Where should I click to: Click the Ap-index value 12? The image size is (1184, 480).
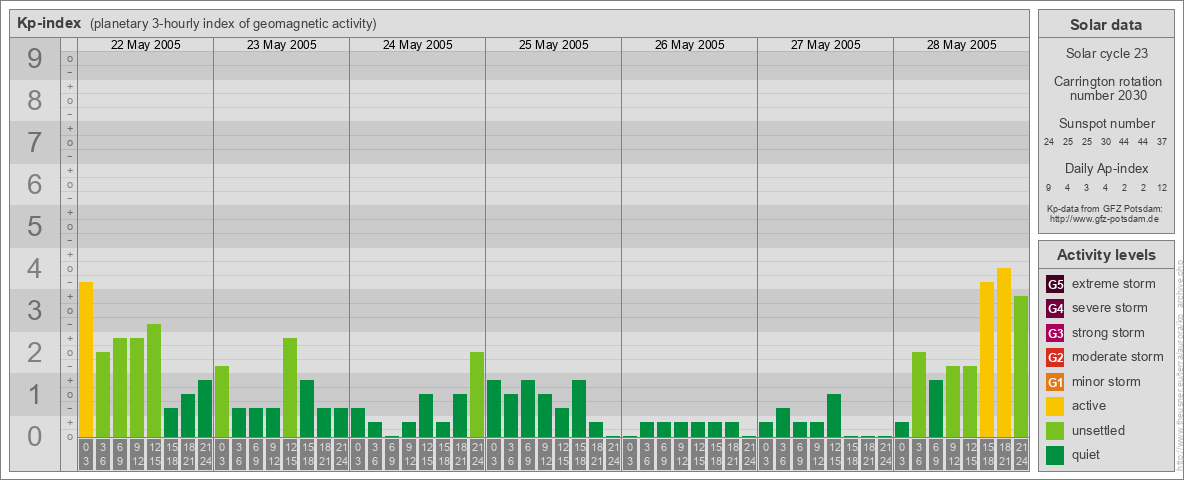[x=1162, y=187]
